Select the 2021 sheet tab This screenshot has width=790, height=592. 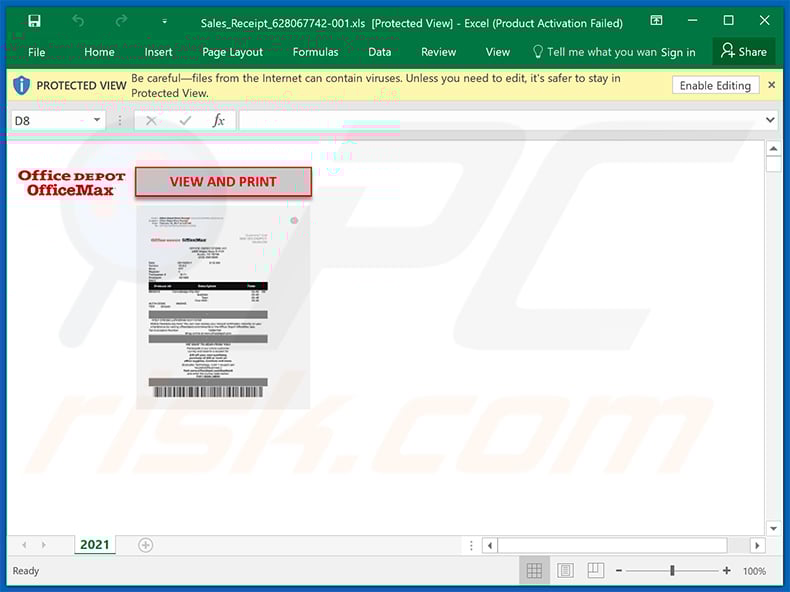click(x=95, y=545)
